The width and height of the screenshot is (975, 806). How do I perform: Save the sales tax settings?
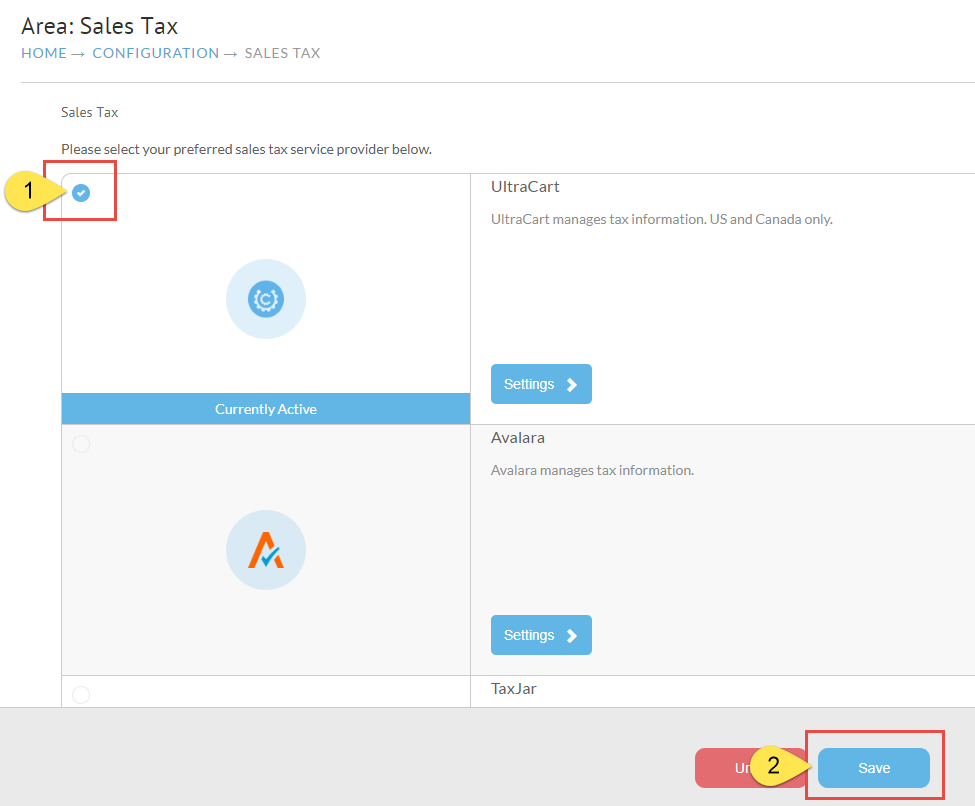(874, 768)
